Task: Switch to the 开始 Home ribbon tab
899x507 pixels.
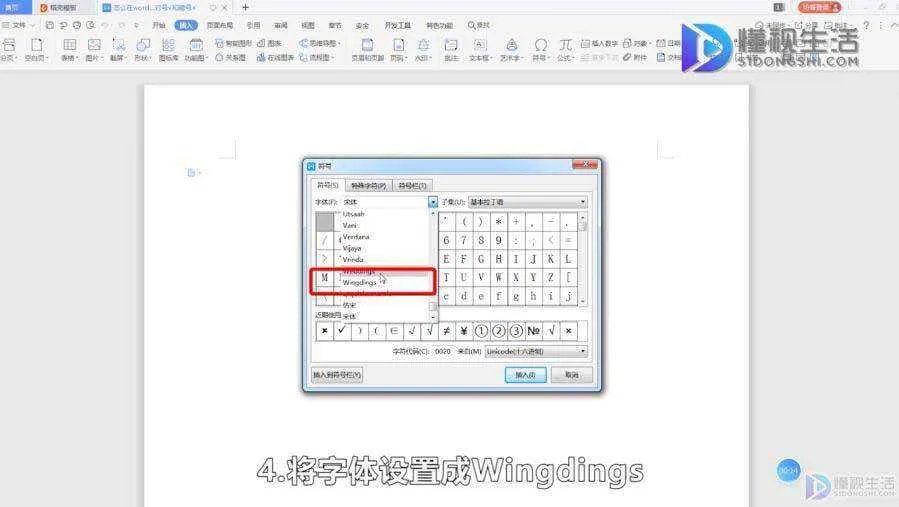Action: [159, 25]
